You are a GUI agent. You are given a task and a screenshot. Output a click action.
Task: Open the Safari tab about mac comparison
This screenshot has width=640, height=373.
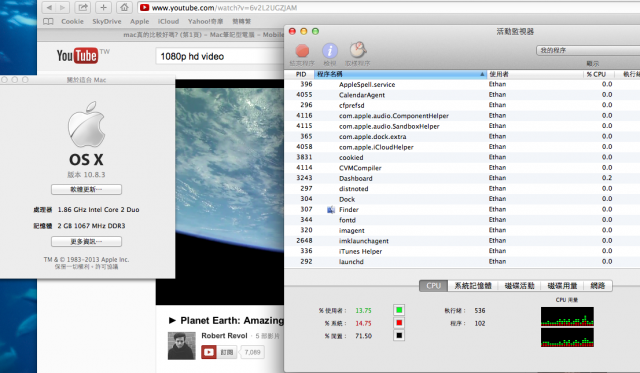tap(203, 35)
